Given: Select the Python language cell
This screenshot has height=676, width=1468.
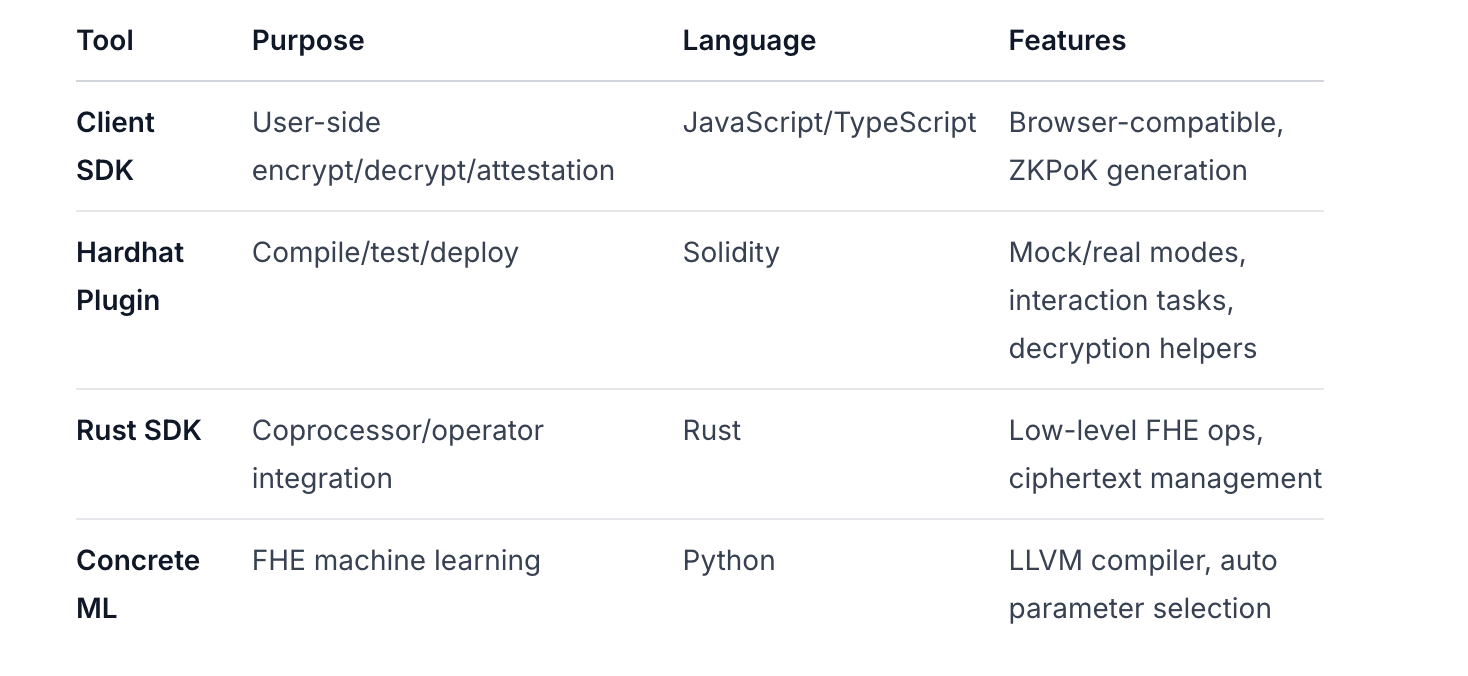Looking at the screenshot, I should (729, 560).
